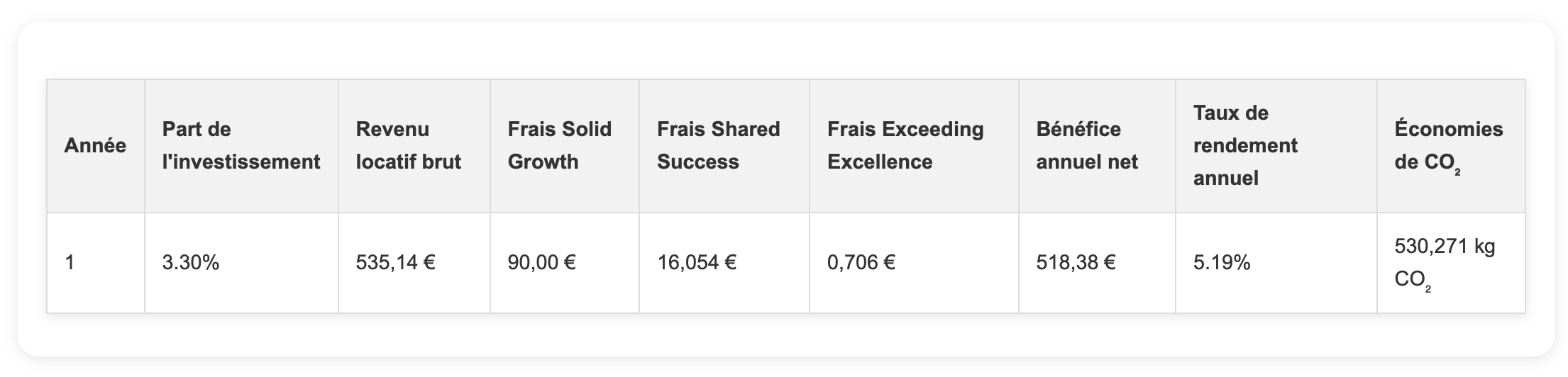Select the 530,271 kg CO₂ savings value
The width and height of the screenshot is (1568, 377).
1445,263
